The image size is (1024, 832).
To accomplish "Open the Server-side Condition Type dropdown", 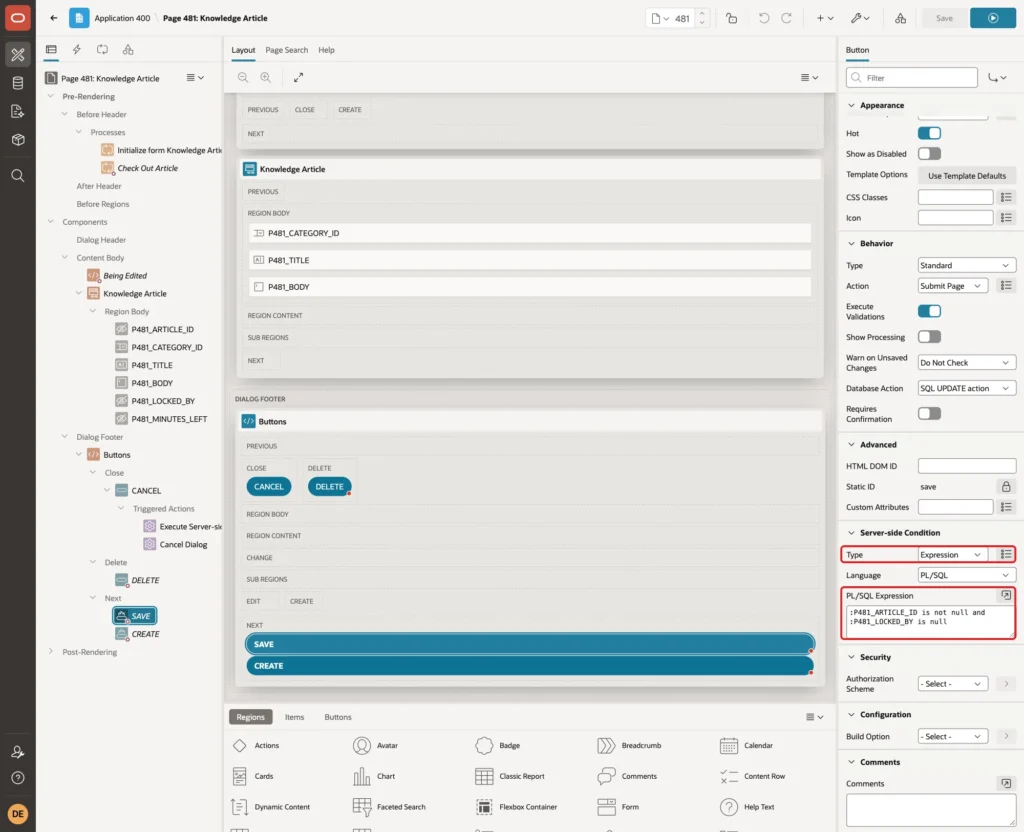I will (x=953, y=554).
